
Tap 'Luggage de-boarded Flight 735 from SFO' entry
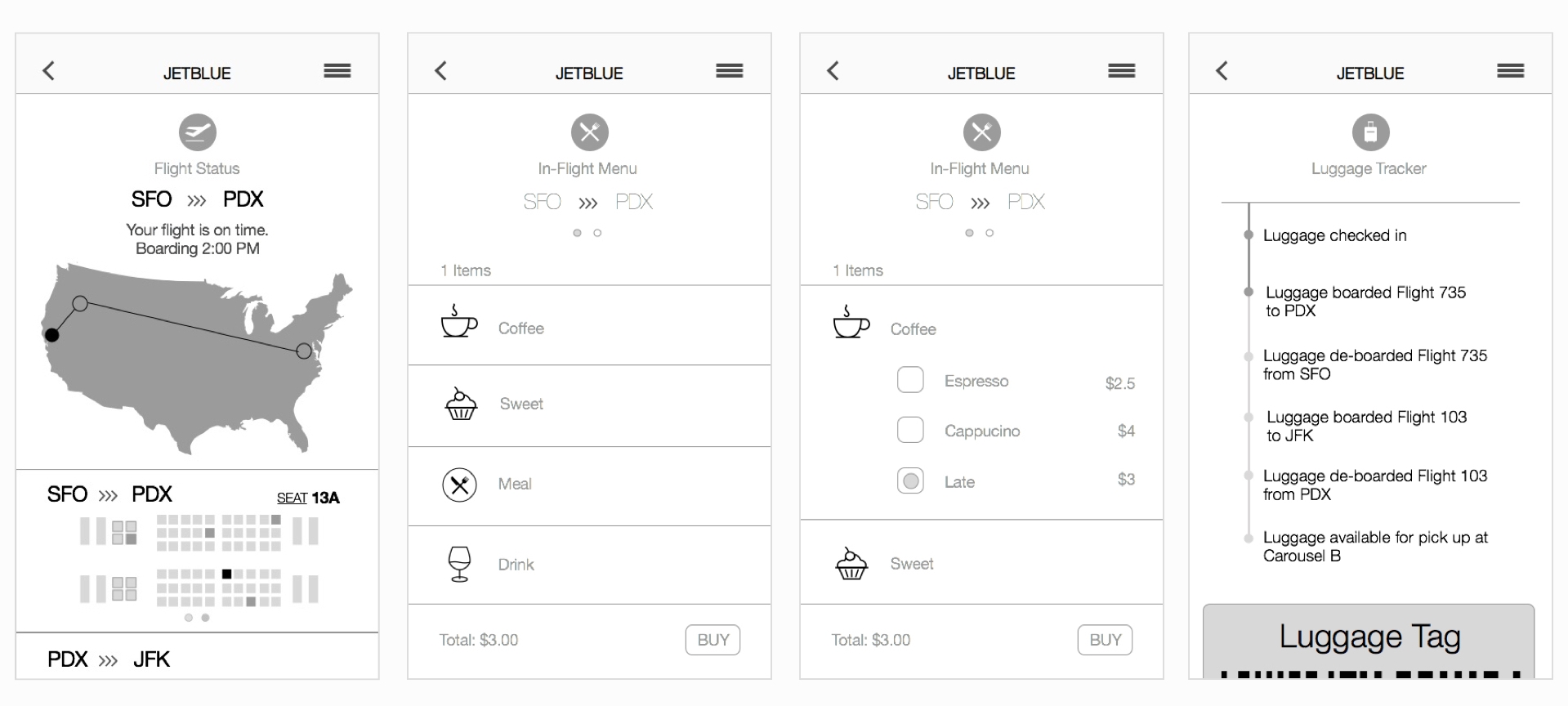tap(1375, 364)
